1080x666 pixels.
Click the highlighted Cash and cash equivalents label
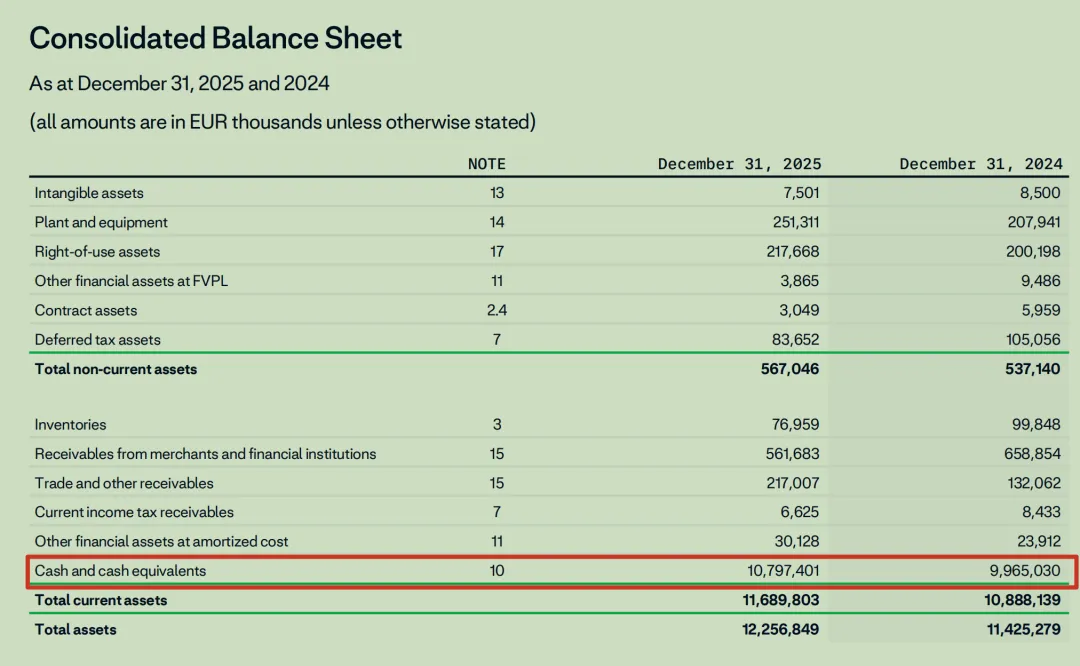click(x=120, y=571)
